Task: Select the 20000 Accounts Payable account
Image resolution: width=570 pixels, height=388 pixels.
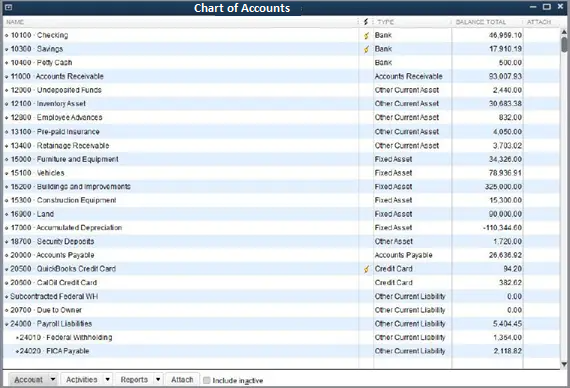Action: [x=281, y=255]
